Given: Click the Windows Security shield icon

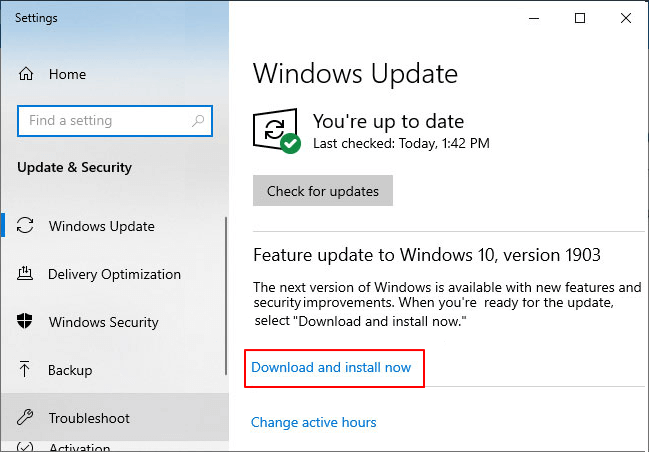Looking at the screenshot, I should pos(26,322).
